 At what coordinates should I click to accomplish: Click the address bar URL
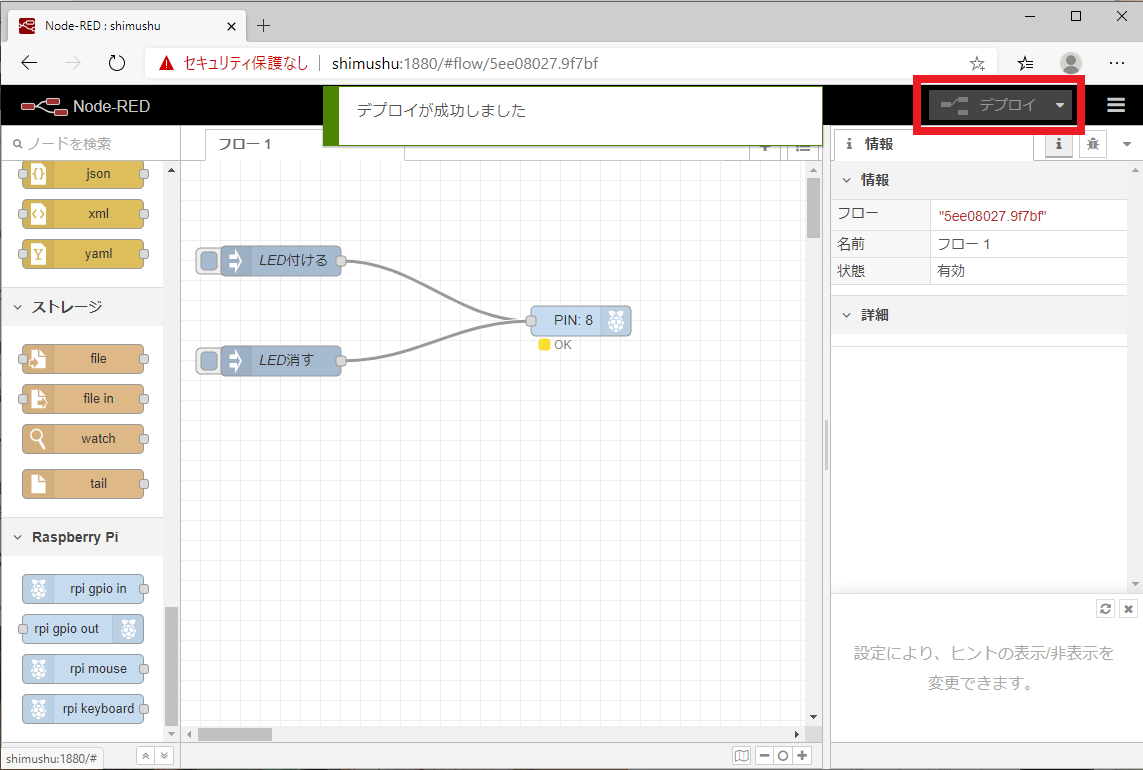click(464, 63)
